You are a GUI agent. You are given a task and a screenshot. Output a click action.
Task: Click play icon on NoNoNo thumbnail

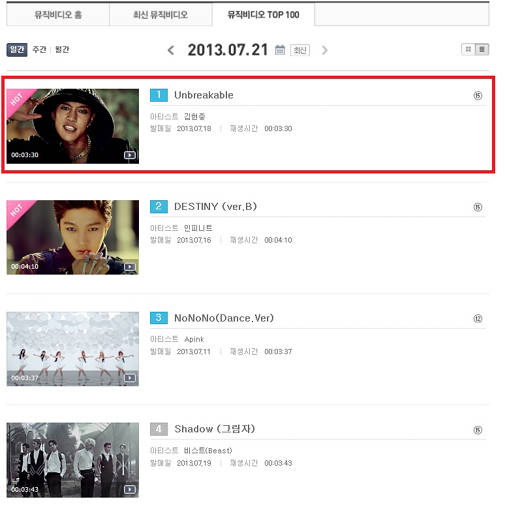click(130, 378)
